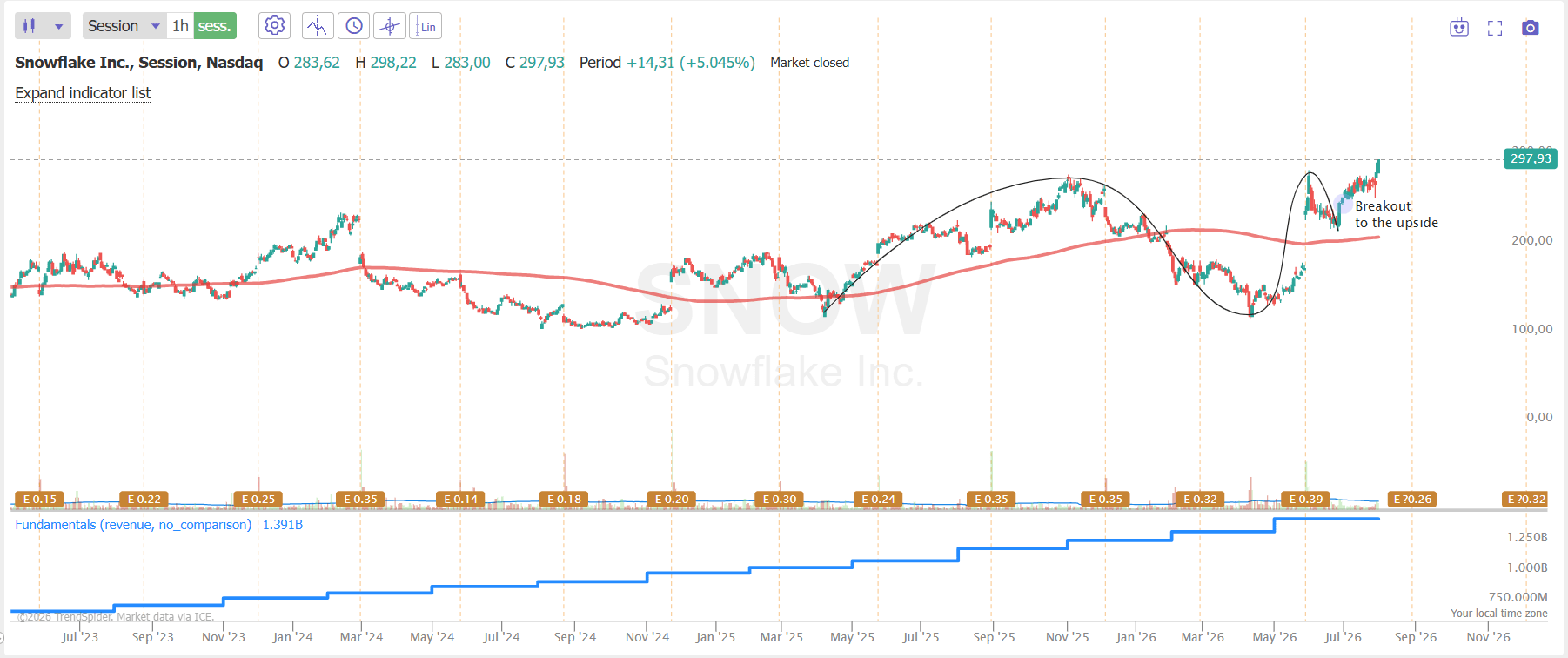
Task: Click the clock time-settings icon
Action: (x=353, y=26)
